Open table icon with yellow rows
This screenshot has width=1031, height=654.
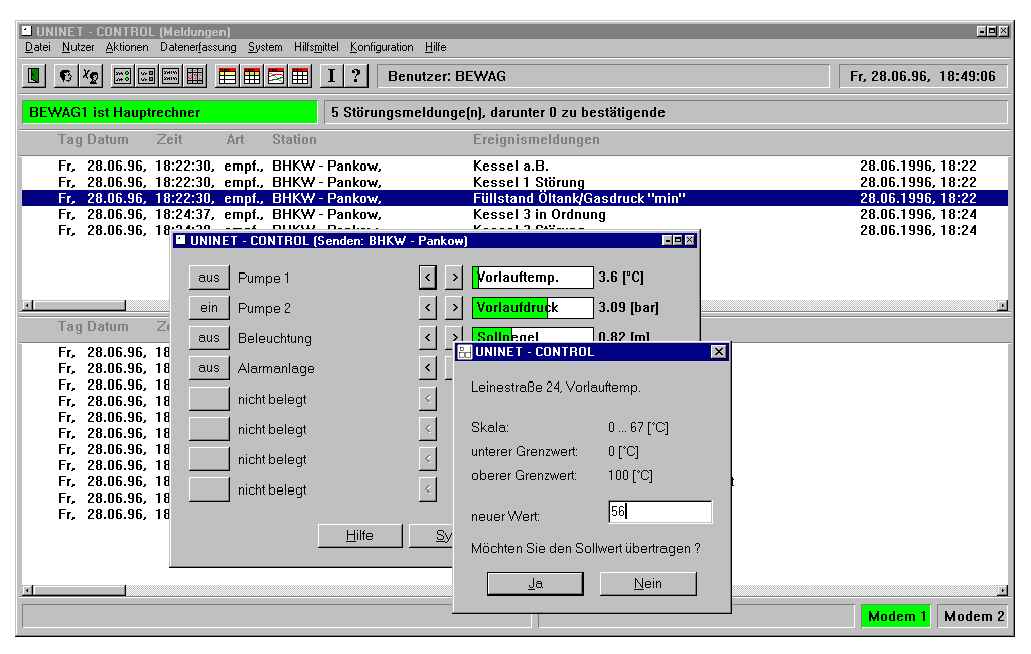coord(228,76)
